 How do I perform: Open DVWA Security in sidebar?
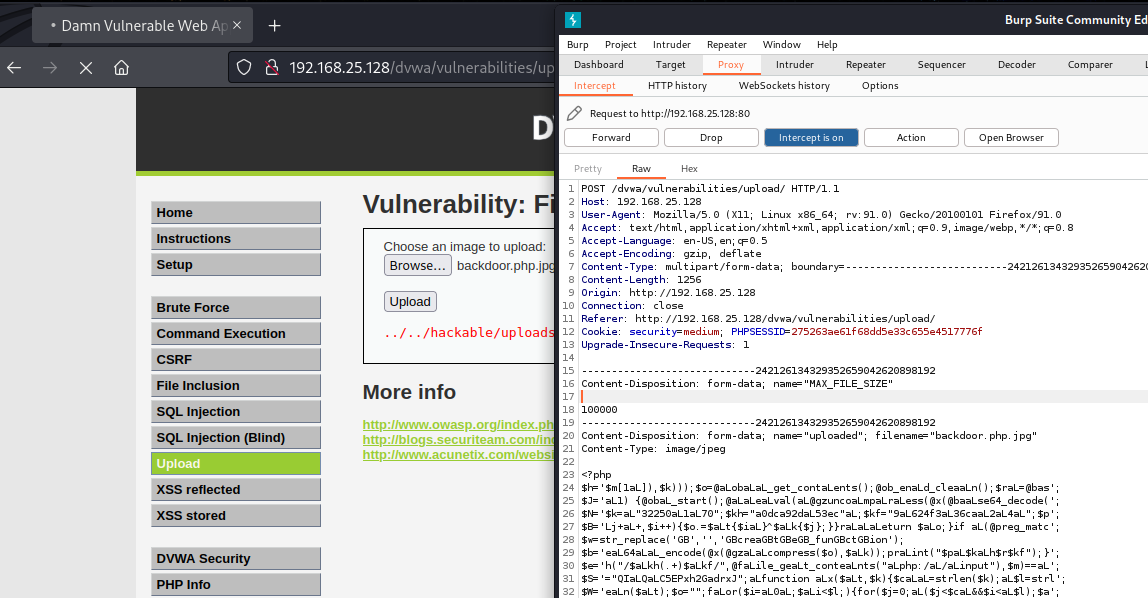click(x=236, y=558)
